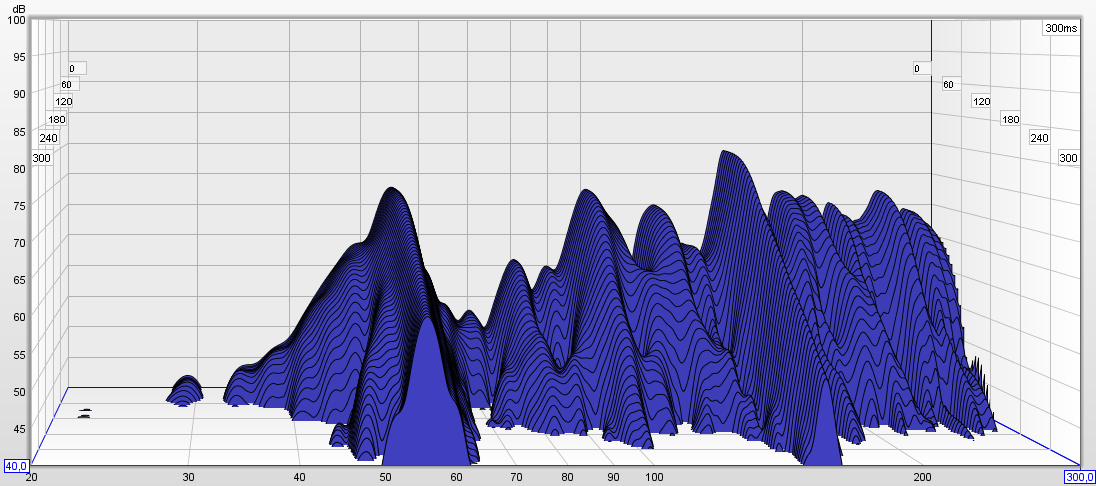Click the 80 Hz frequency axis label
This screenshot has width=1096, height=486.
tap(568, 477)
